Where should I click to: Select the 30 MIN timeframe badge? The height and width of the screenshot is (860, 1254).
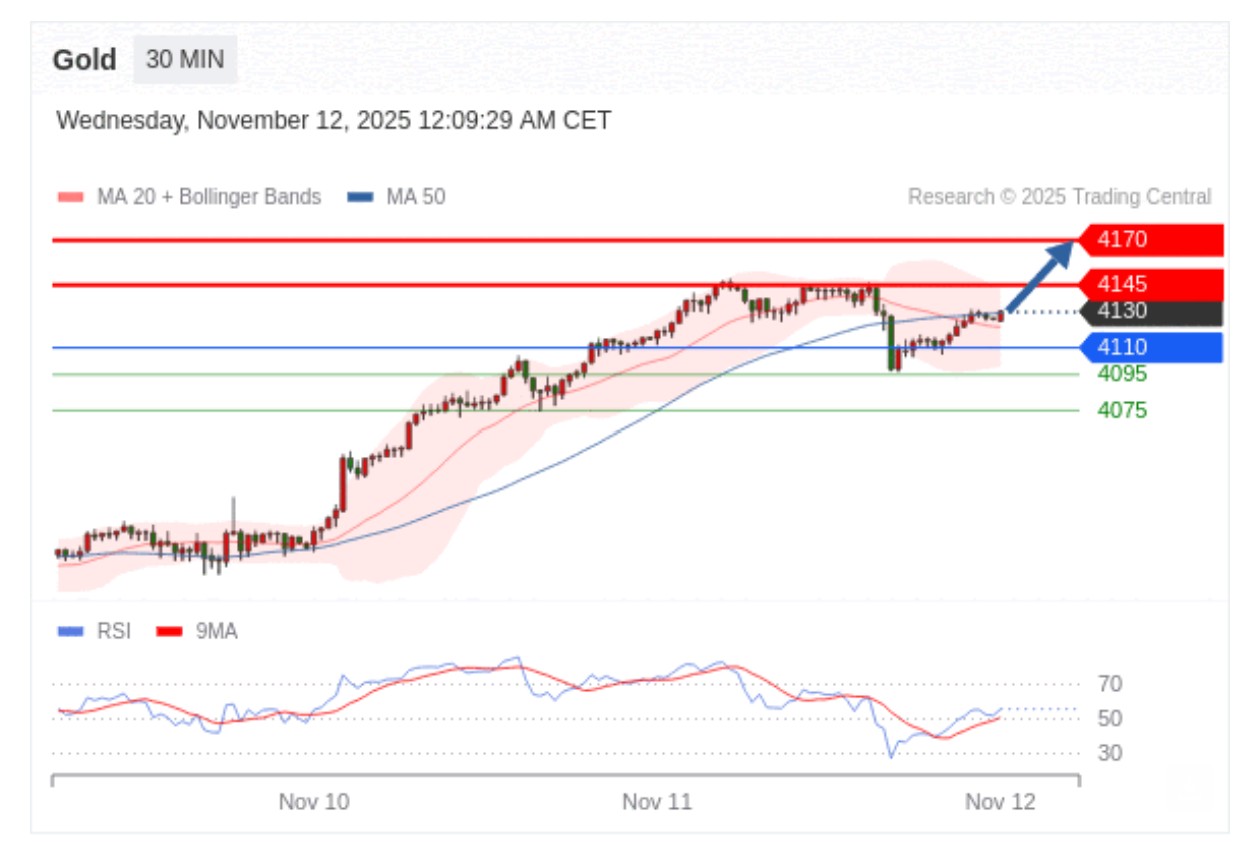185,60
